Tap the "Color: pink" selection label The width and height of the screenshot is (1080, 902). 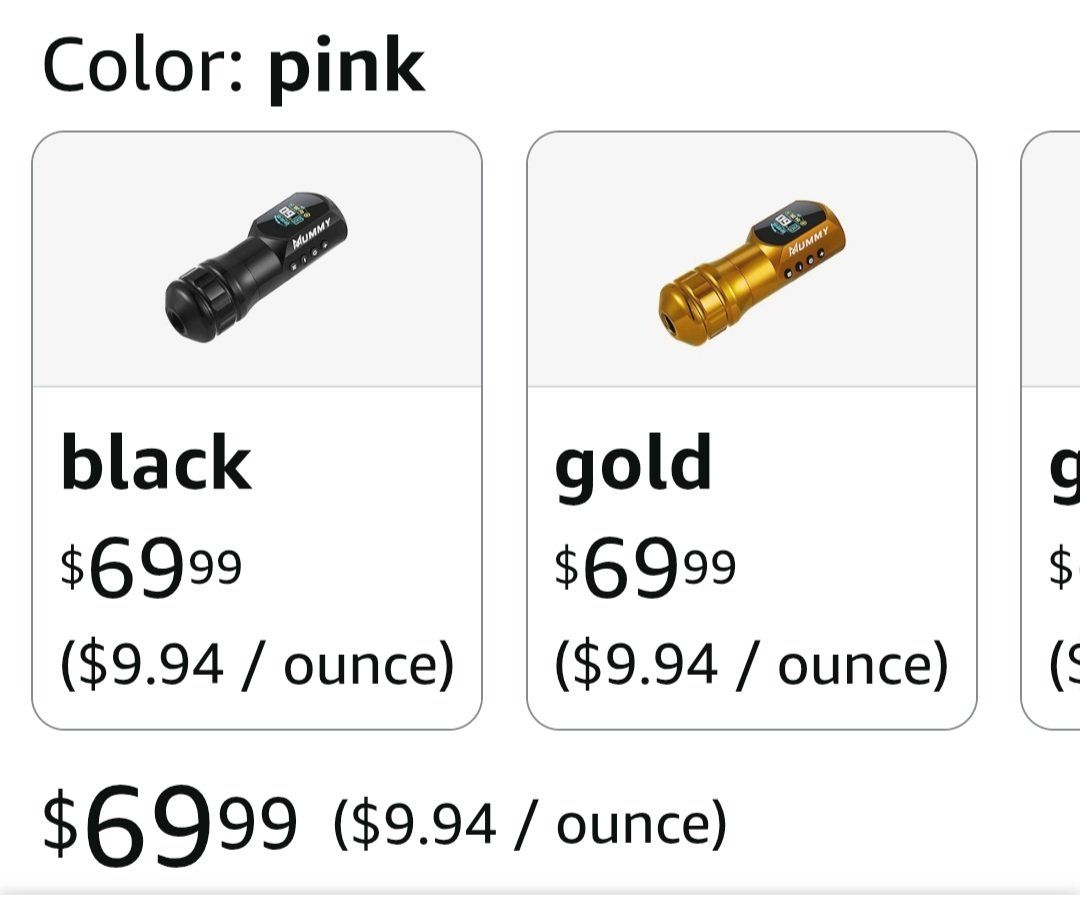pyautogui.click(x=233, y=66)
